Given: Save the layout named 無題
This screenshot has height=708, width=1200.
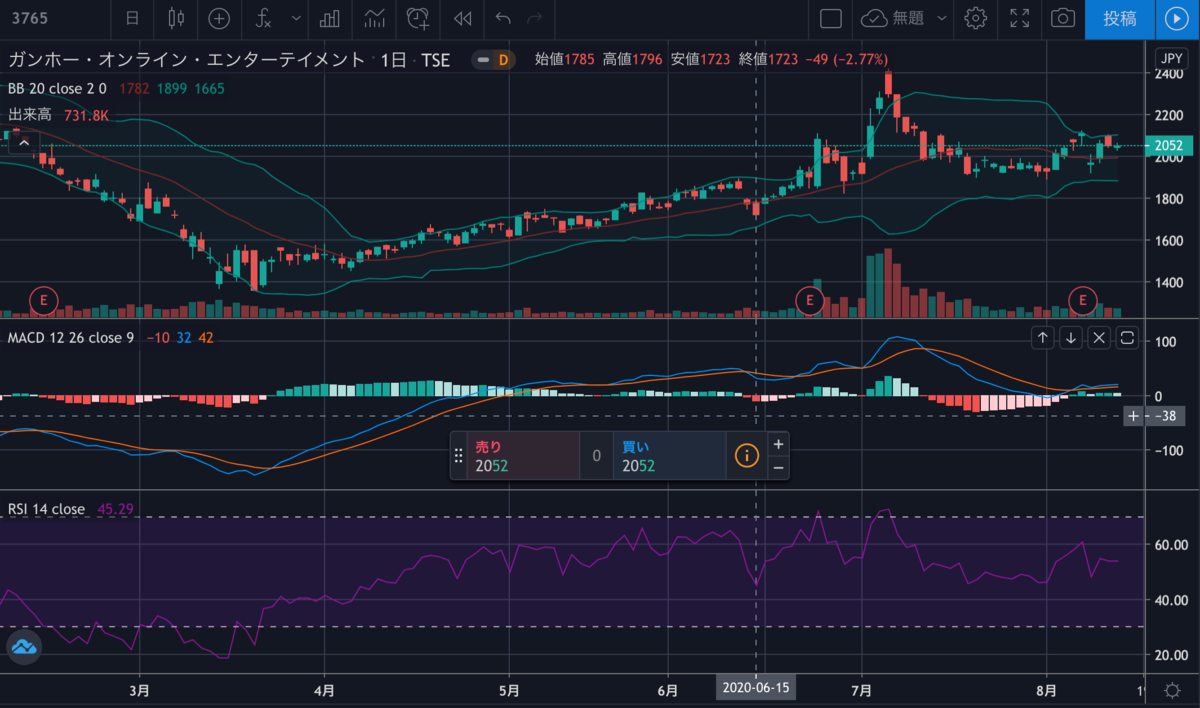Looking at the screenshot, I should point(894,18).
